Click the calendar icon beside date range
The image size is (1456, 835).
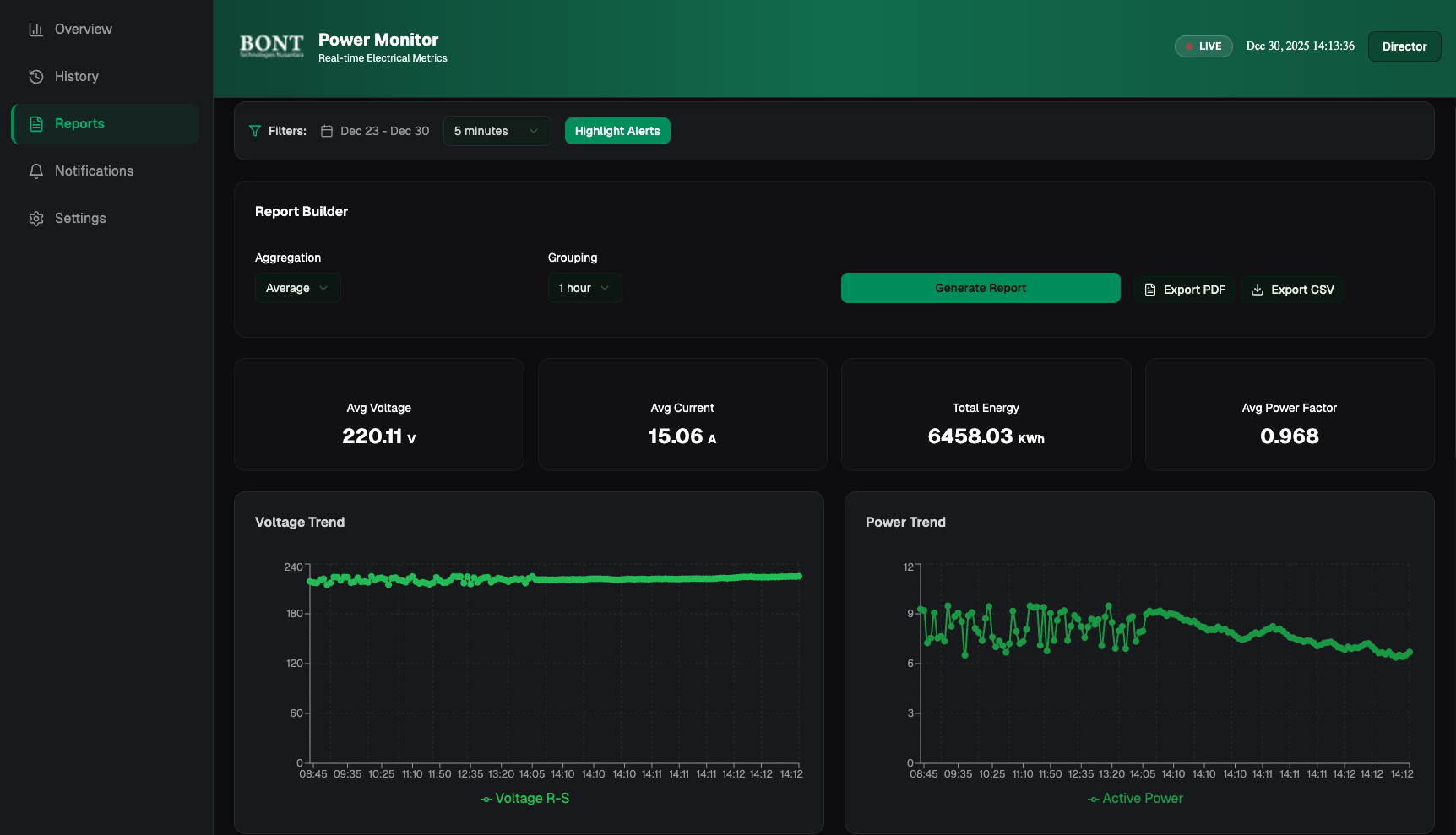coord(327,131)
